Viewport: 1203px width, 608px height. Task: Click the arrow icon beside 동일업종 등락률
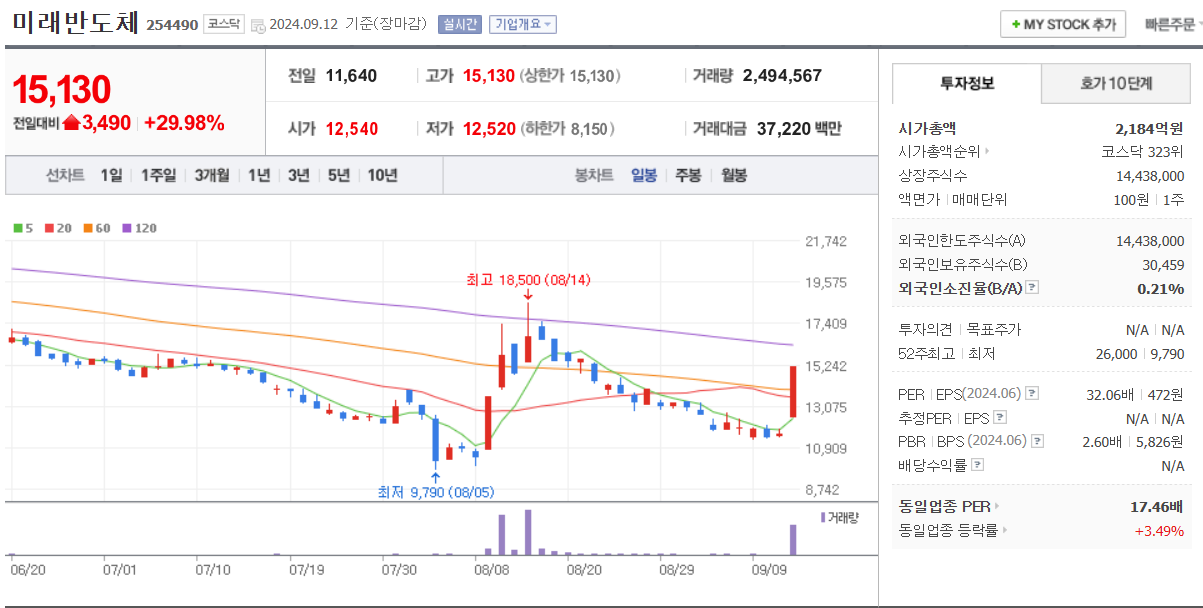click(1005, 531)
